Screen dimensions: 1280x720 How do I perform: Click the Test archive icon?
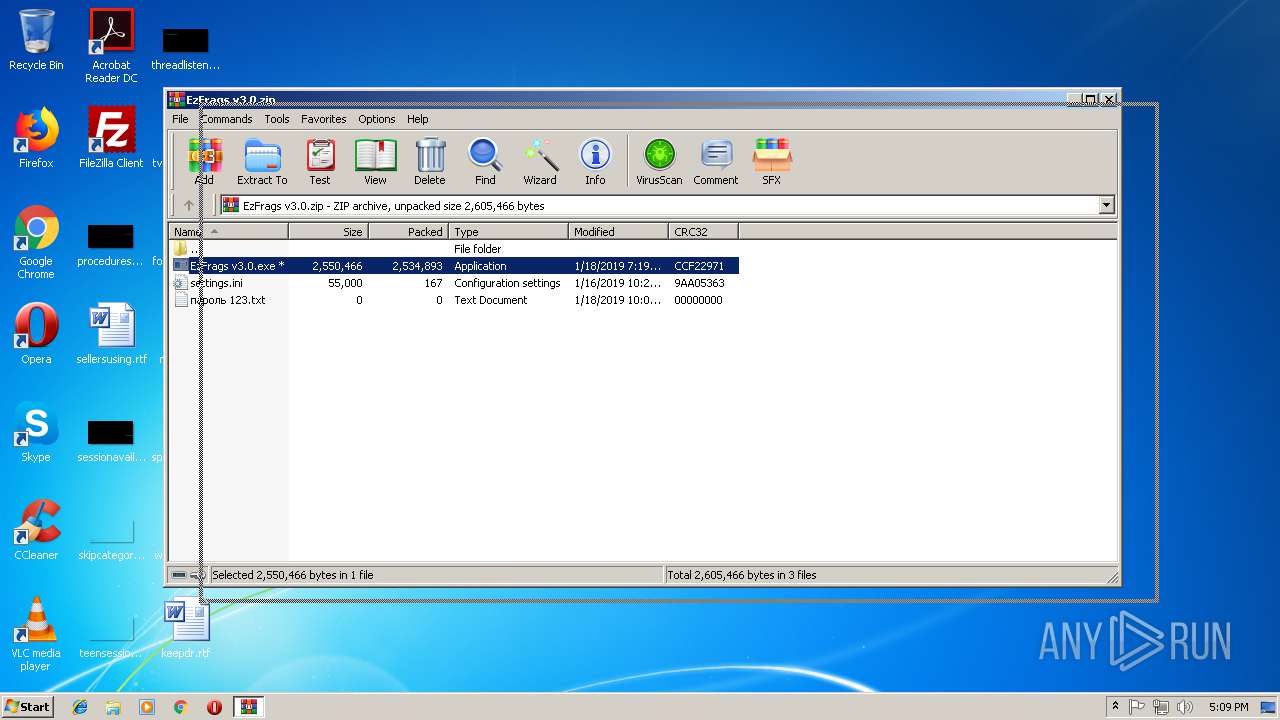[320, 162]
